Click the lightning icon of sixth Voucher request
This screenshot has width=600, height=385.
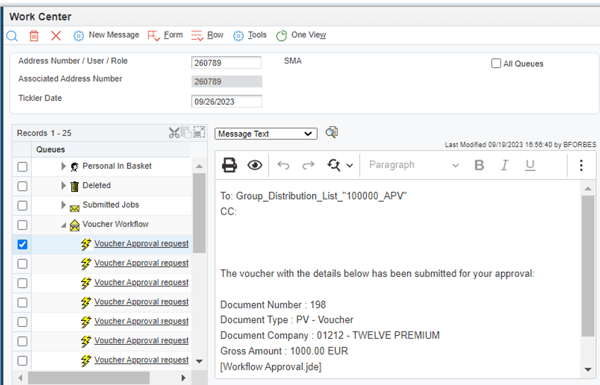(86, 341)
